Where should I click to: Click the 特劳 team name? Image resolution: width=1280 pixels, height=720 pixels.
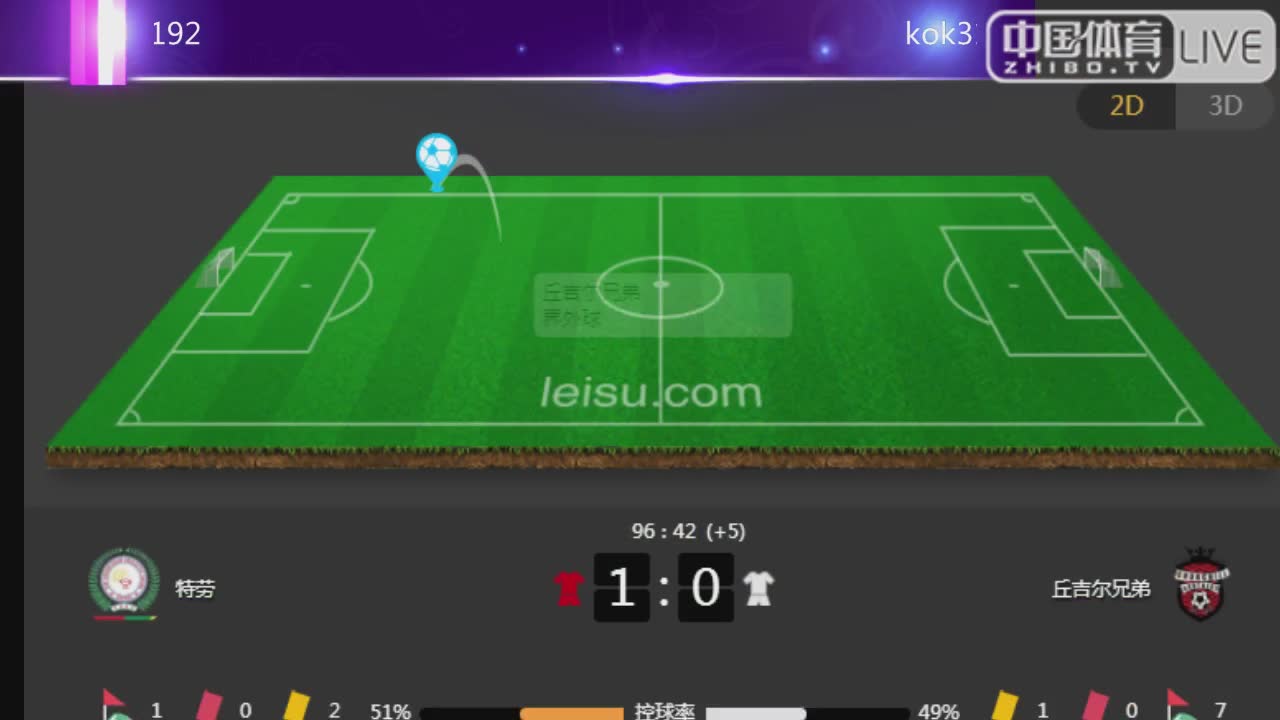tap(195, 589)
